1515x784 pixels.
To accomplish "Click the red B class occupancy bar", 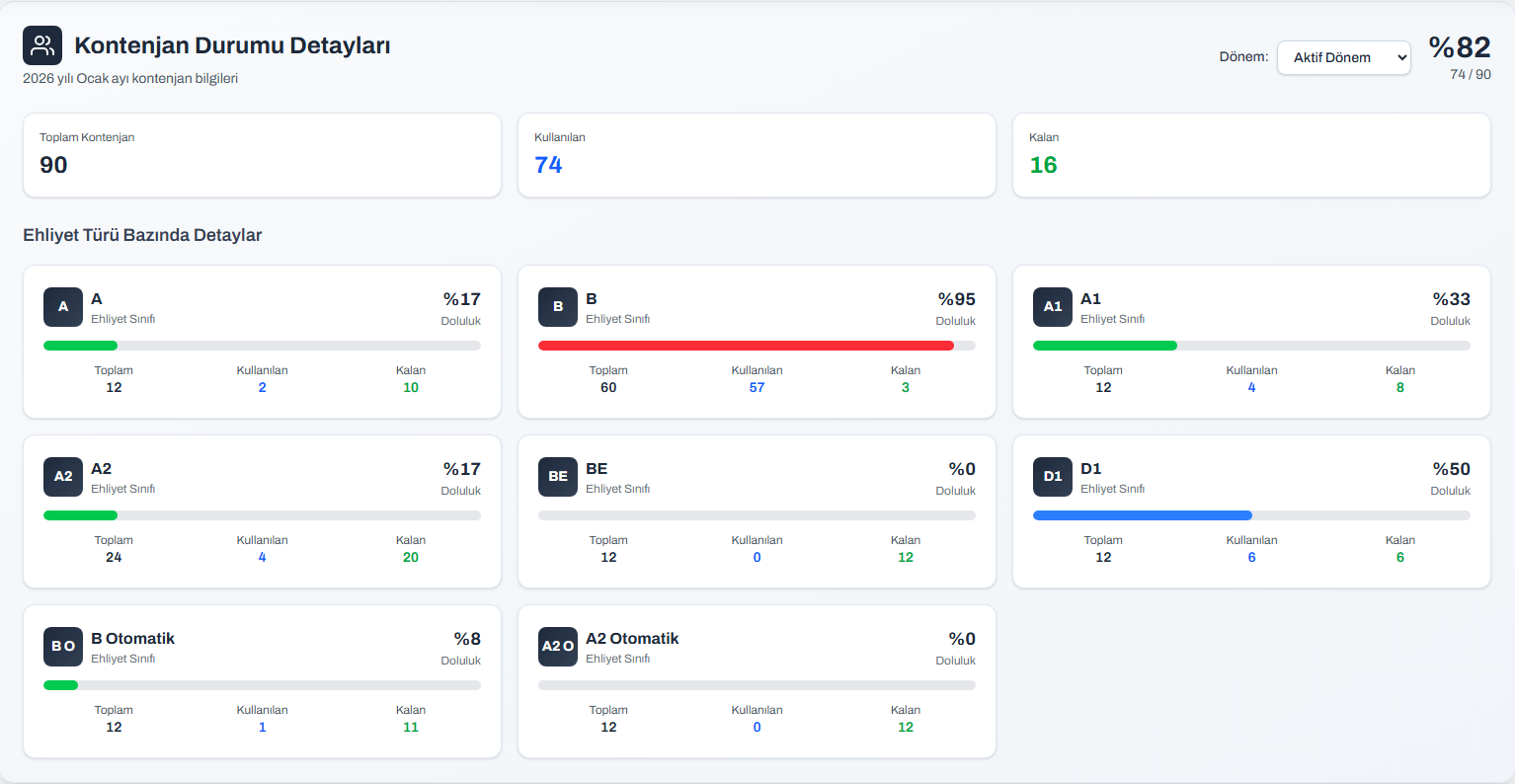I will click(746, 346).
